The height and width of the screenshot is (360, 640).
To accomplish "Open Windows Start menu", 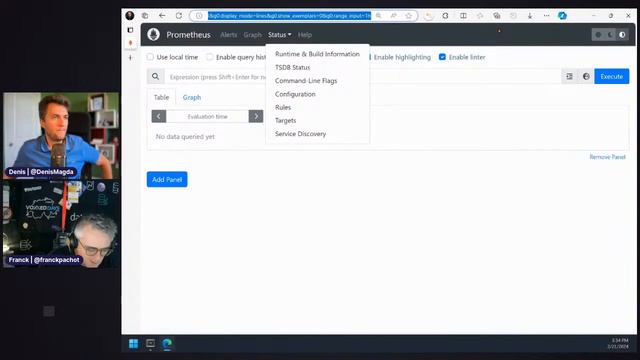I will click(x=133, y=344).
